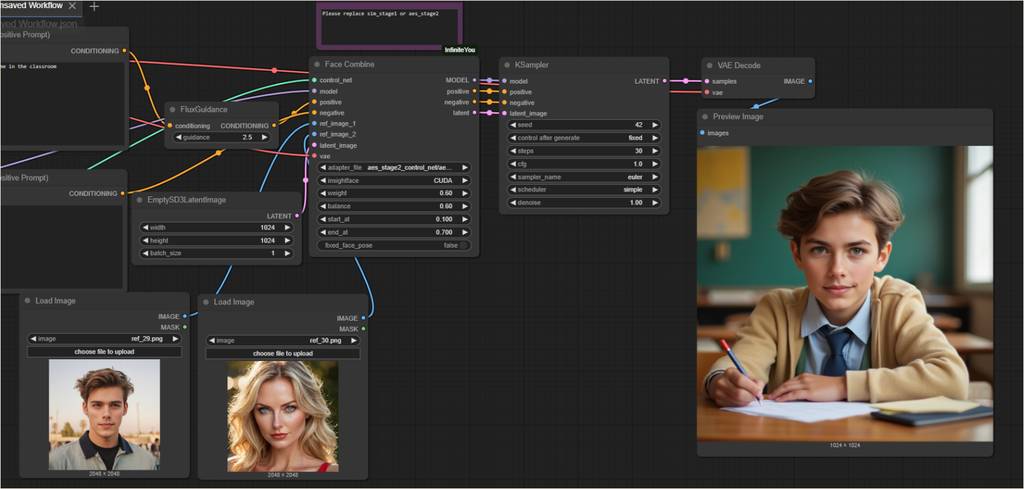Click the FluxGuidance node collapse dot
The image size is (1024, 489).
pos(173,109)
